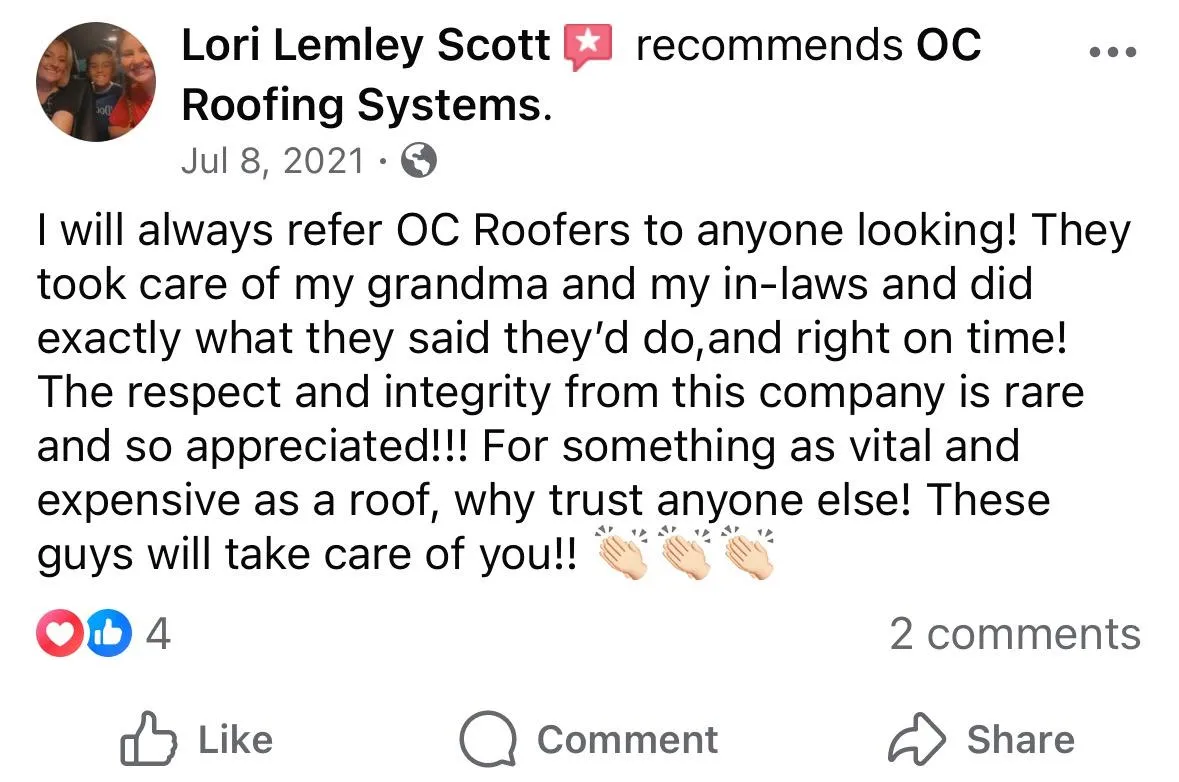Open the post options three-dot menu
Image resolution: width=1179 pixels, height=782 pixels.
point(1113,52)
